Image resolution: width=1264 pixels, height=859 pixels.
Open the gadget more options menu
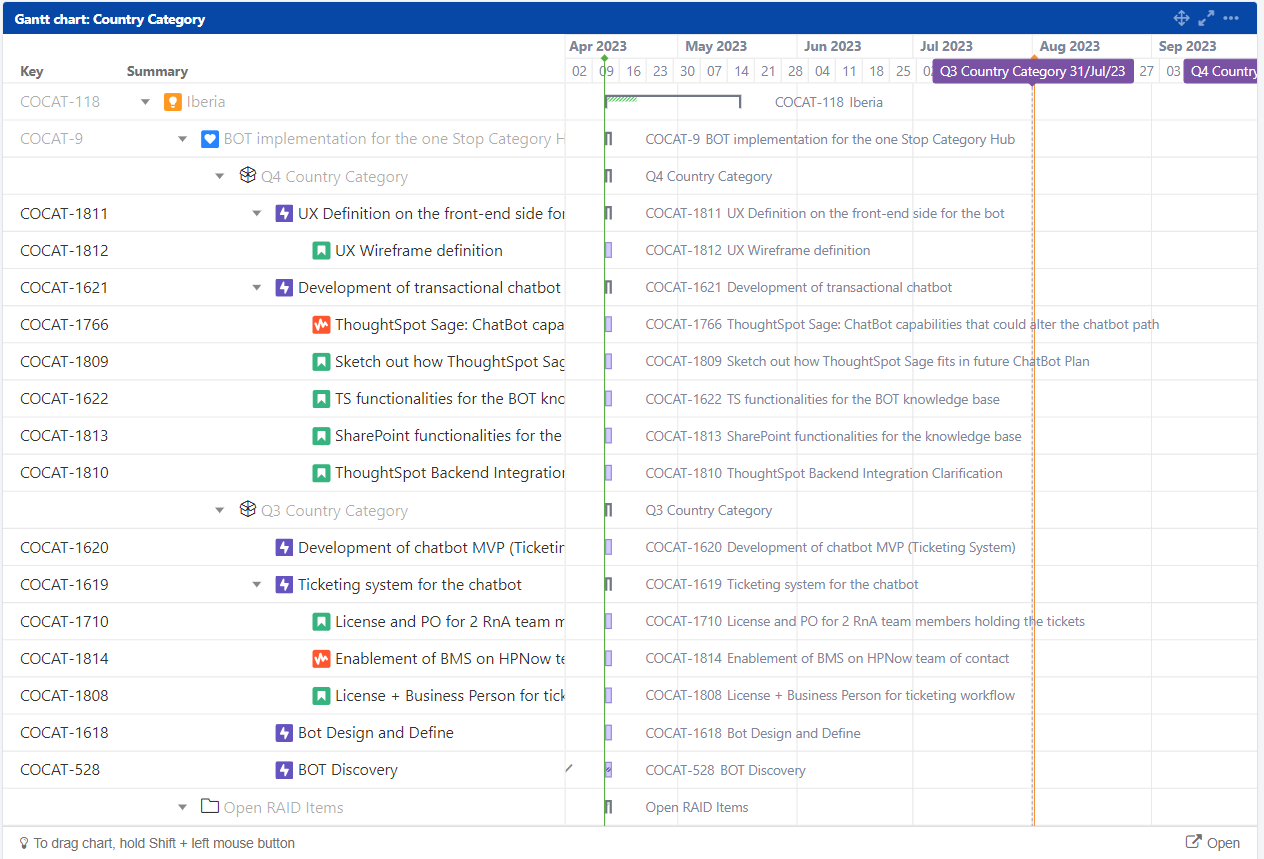tap(1231, 18)
